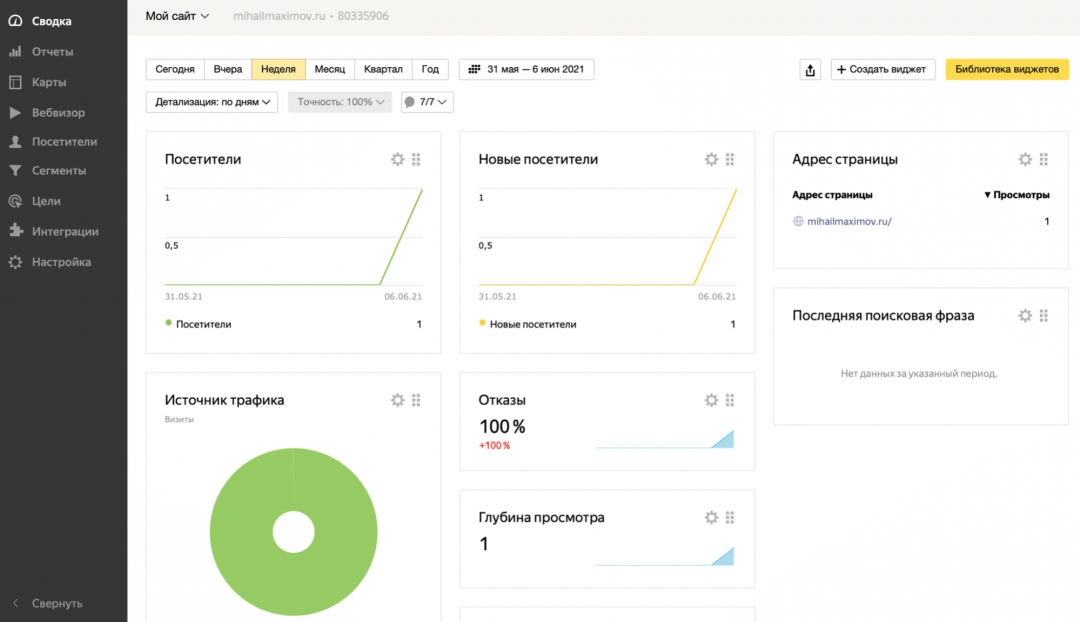Select the Квартал period option
The width and height of the screenshot is (1080, 622).
(x=383, y=69)
